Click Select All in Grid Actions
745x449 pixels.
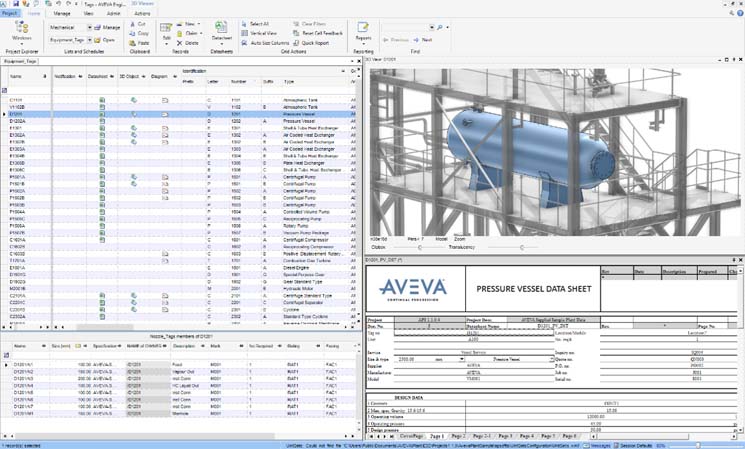coord(254,23)
